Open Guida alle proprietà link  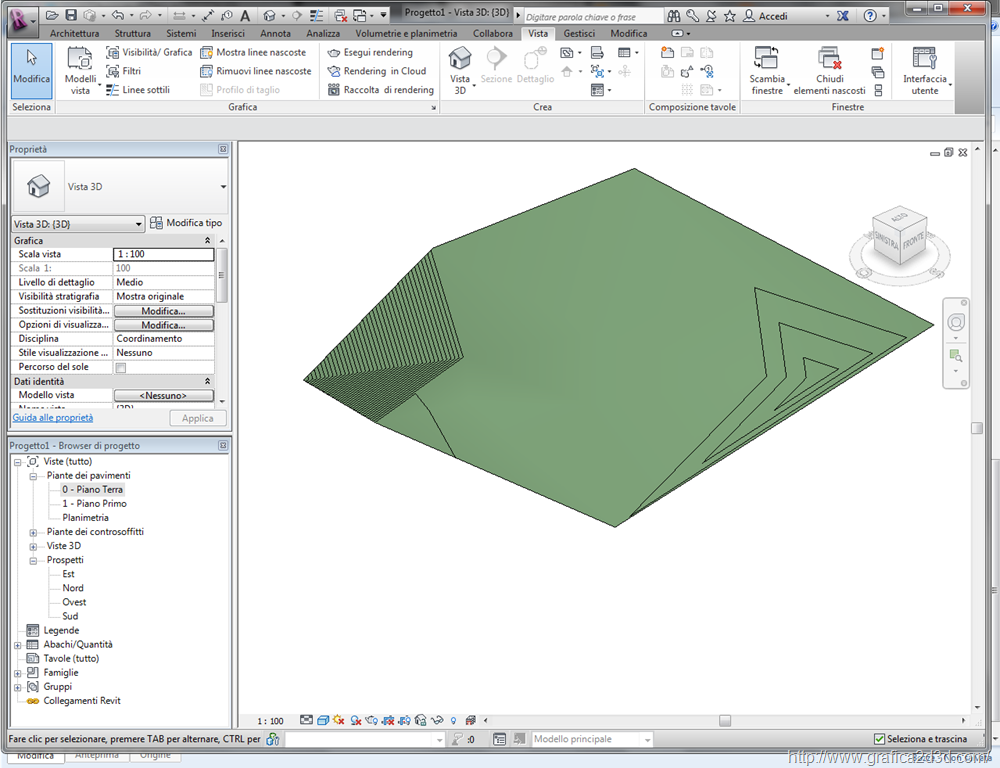[x=53, y=418]
